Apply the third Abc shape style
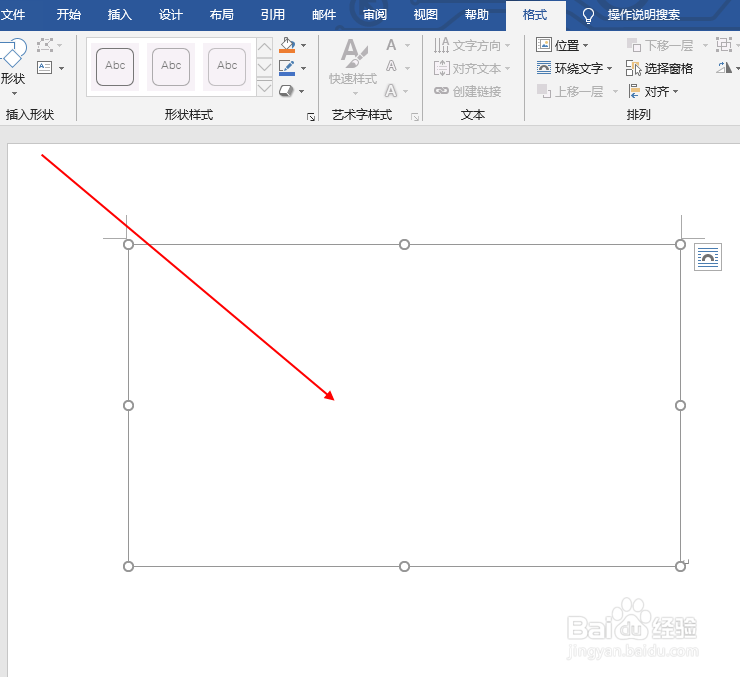740x677 pixels. pos(227,67)
